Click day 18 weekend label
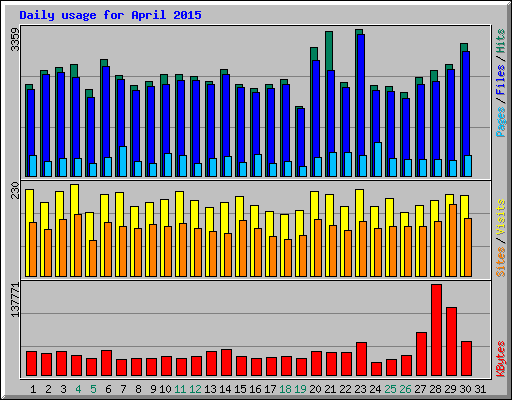This screenshot has height=400, width=512. click(x=285, y=389)
